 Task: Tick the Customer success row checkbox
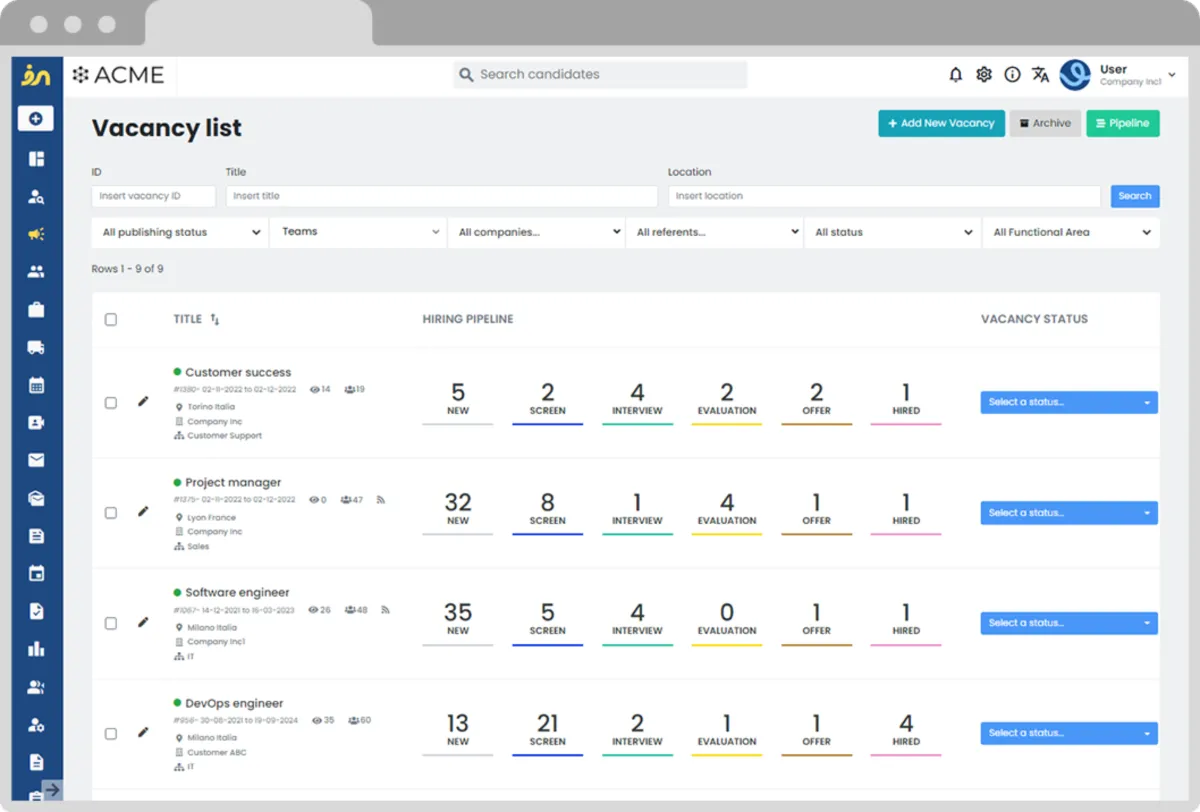point(111,403)
